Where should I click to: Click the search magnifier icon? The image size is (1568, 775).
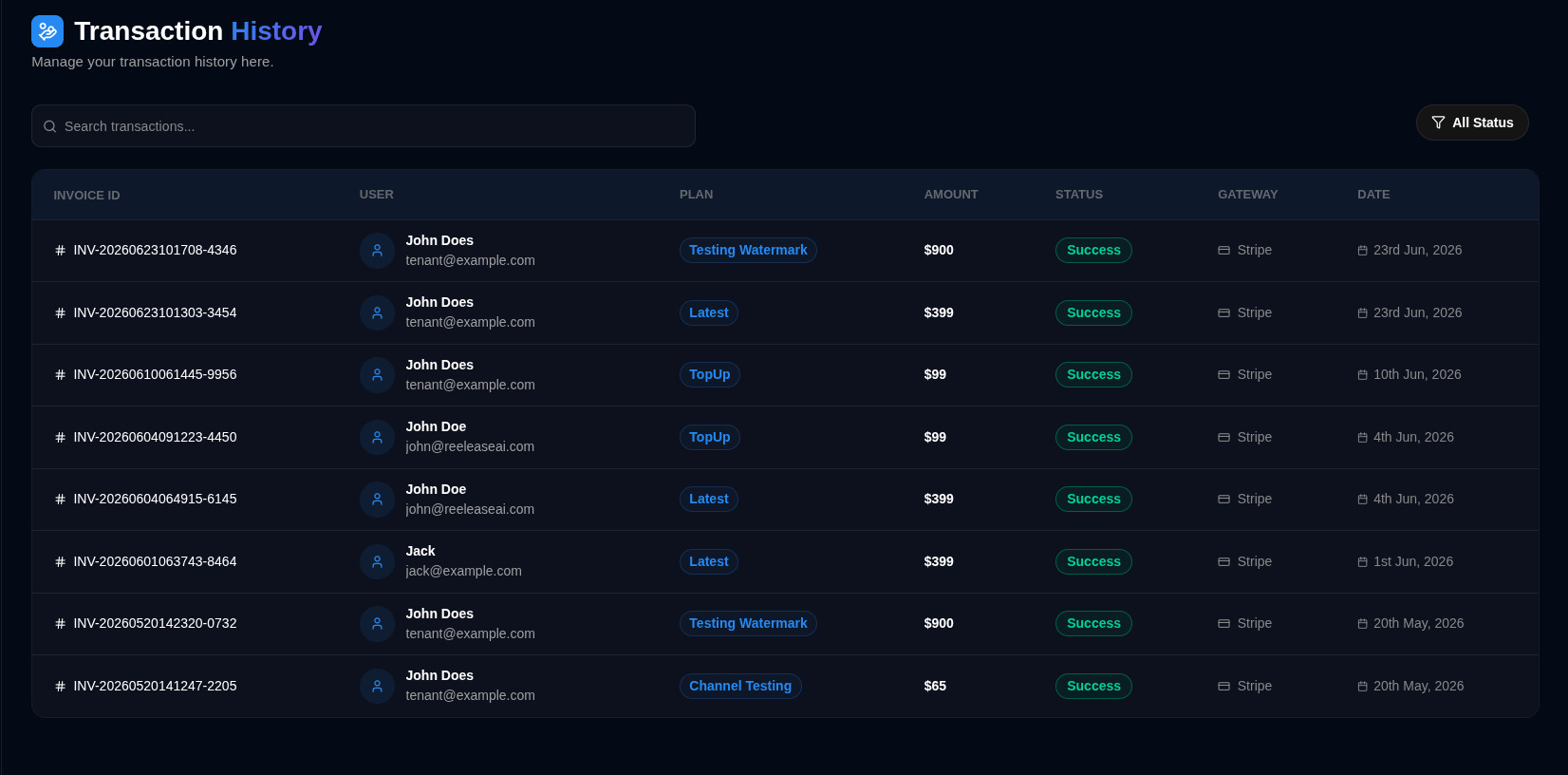click(x=50, y=126)
